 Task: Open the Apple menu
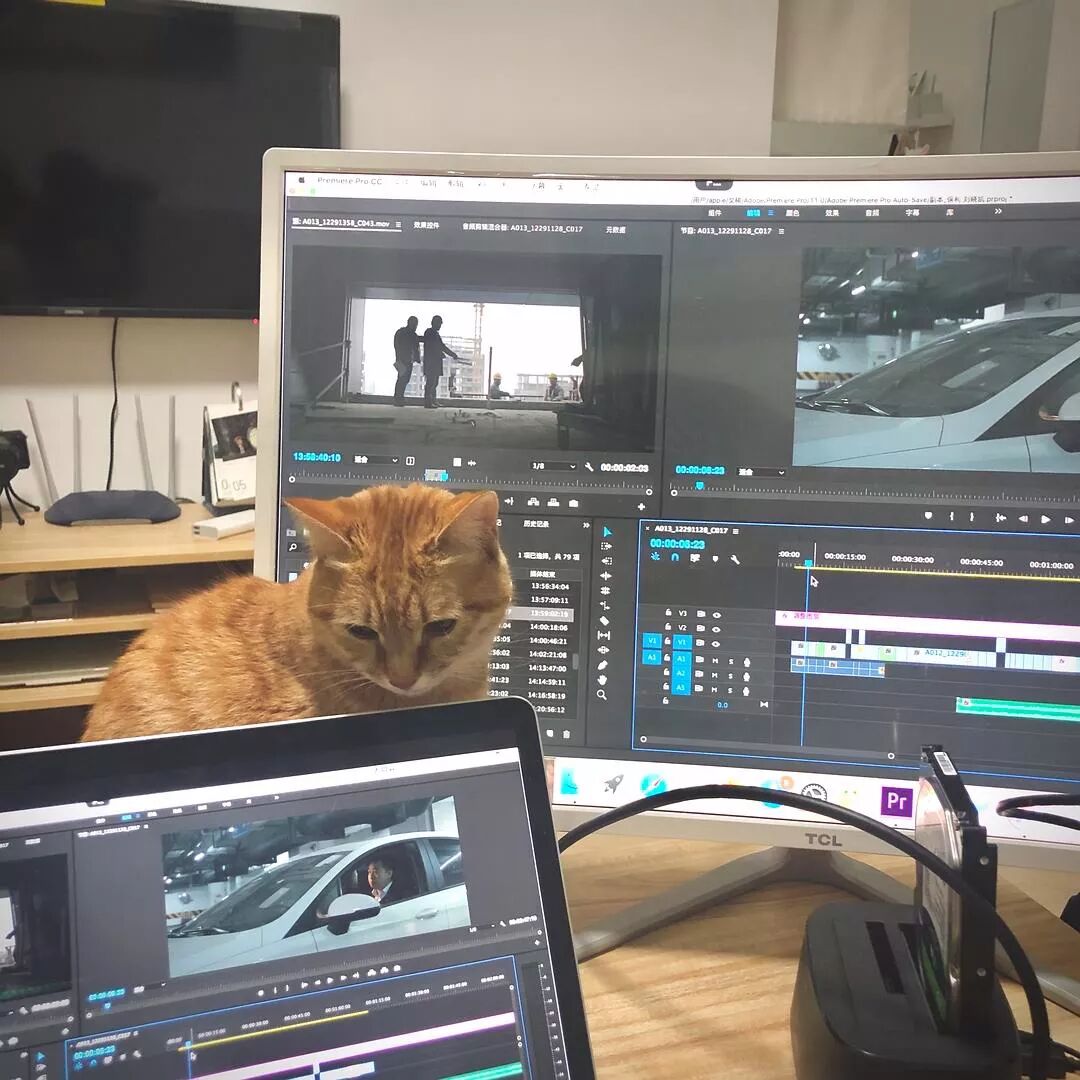(301, 180)
